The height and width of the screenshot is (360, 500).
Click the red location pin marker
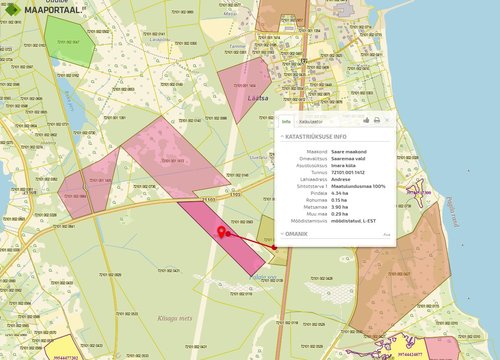[x=221, y=231]
